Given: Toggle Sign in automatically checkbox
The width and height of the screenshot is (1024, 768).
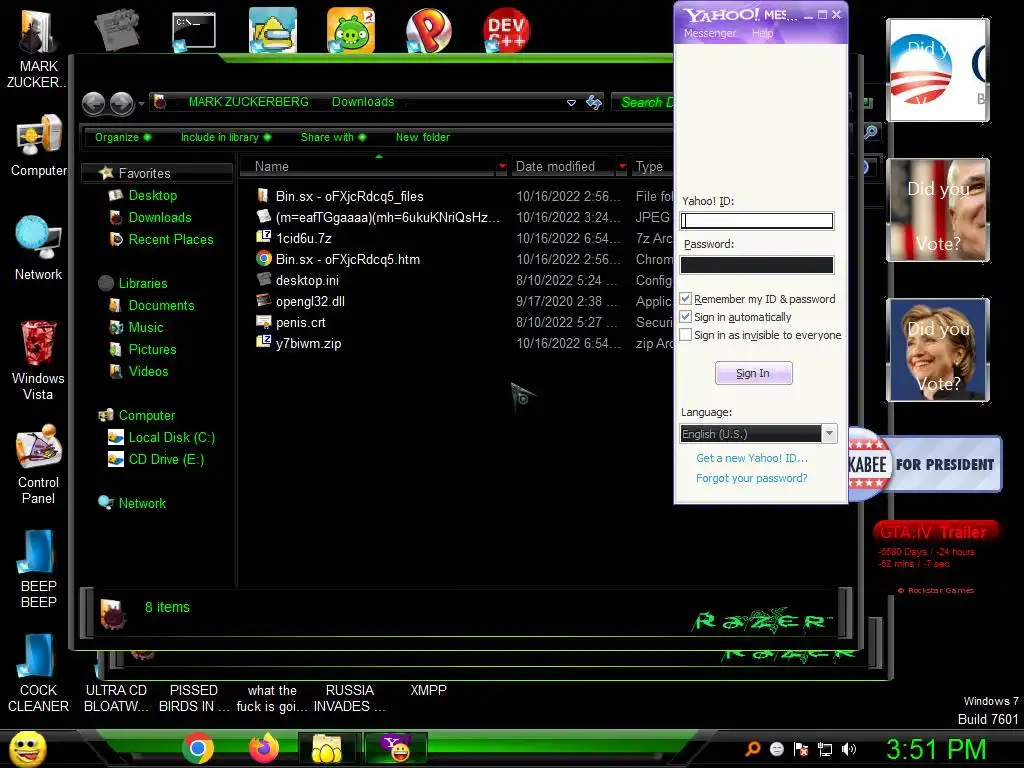Looking at the screenshot, I should point(686,317).
